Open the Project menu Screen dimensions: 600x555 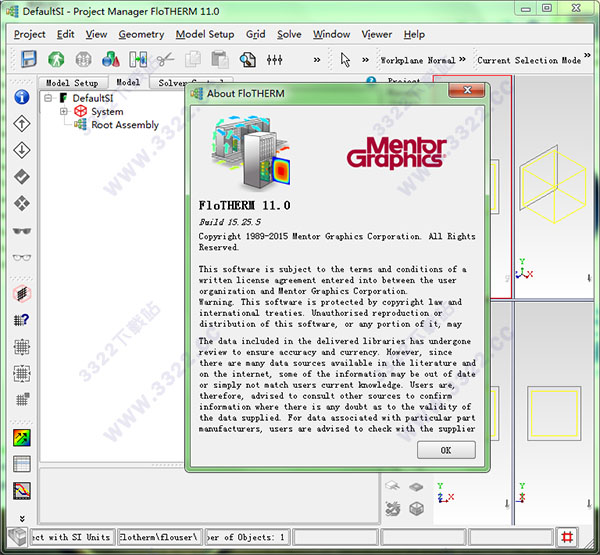coord(29,34)
